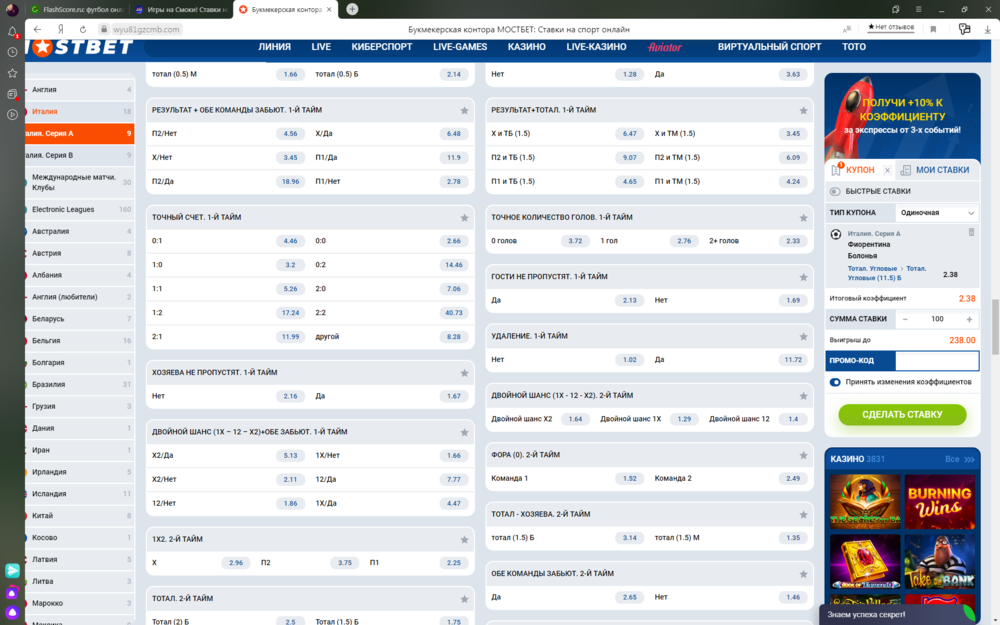Click the browser back arrow
The height and width of the screenshot is (625, 1000).
click(38, 29)
